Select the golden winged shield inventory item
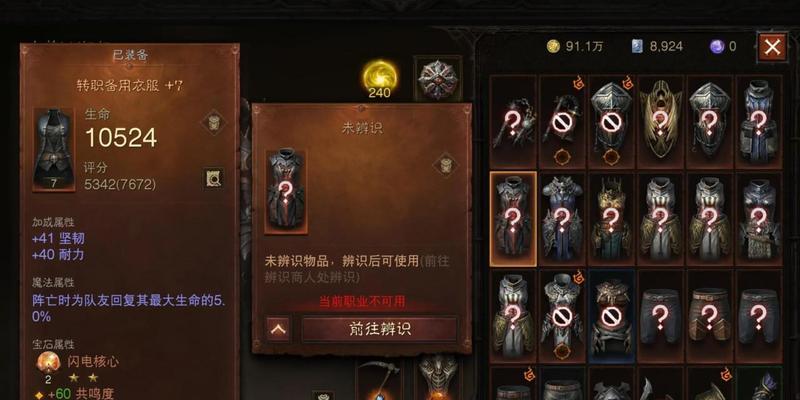Screen dimensions: 800x400 coord(660,122)
